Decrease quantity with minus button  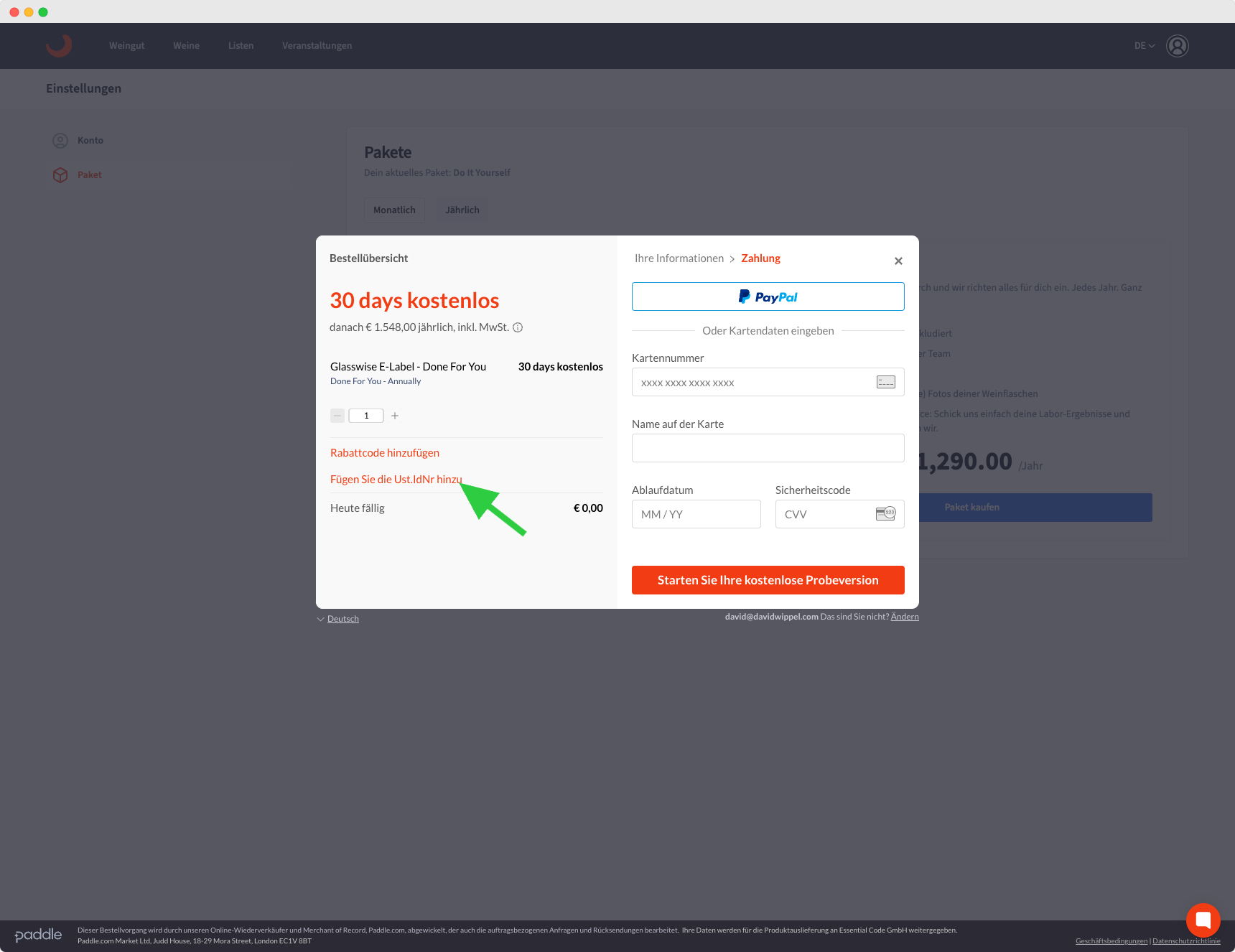[x=337, y=416]
